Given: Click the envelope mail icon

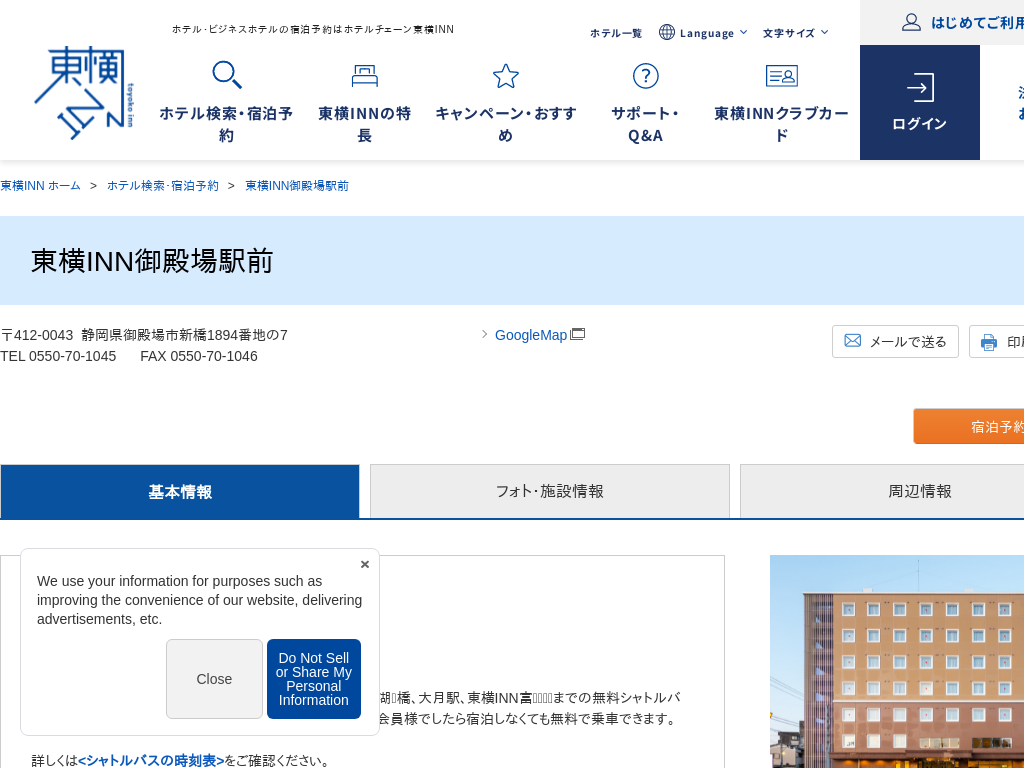Looking at the screenshot, I should click(852, 340).
